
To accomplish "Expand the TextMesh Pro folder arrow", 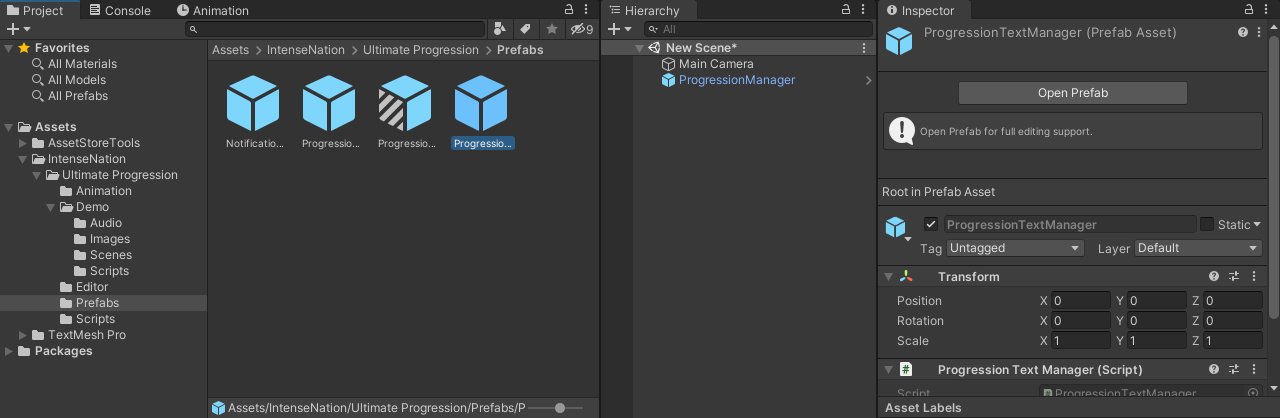I will click(x=23, y=336).
